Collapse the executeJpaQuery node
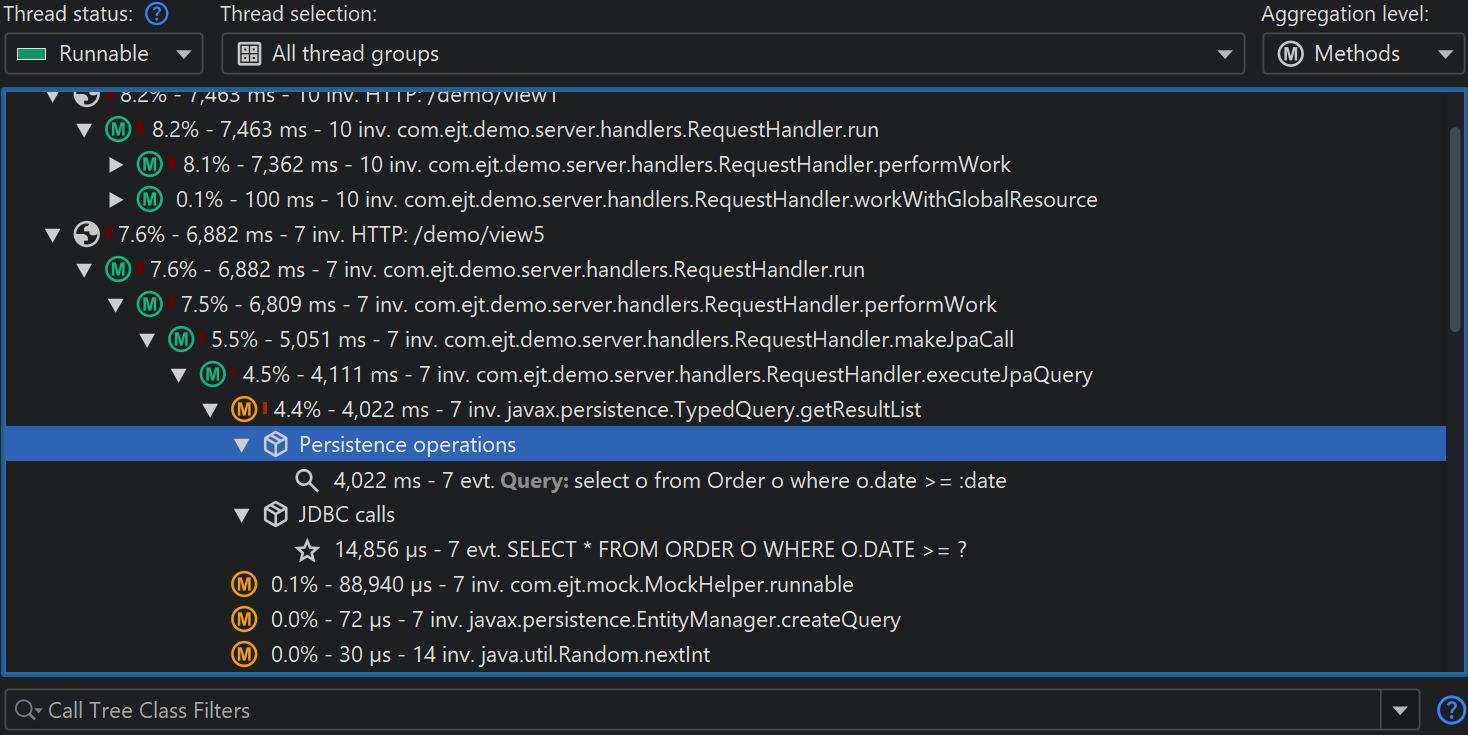The height and width of the screenshot is (735, 1468). tap(179, 375)
